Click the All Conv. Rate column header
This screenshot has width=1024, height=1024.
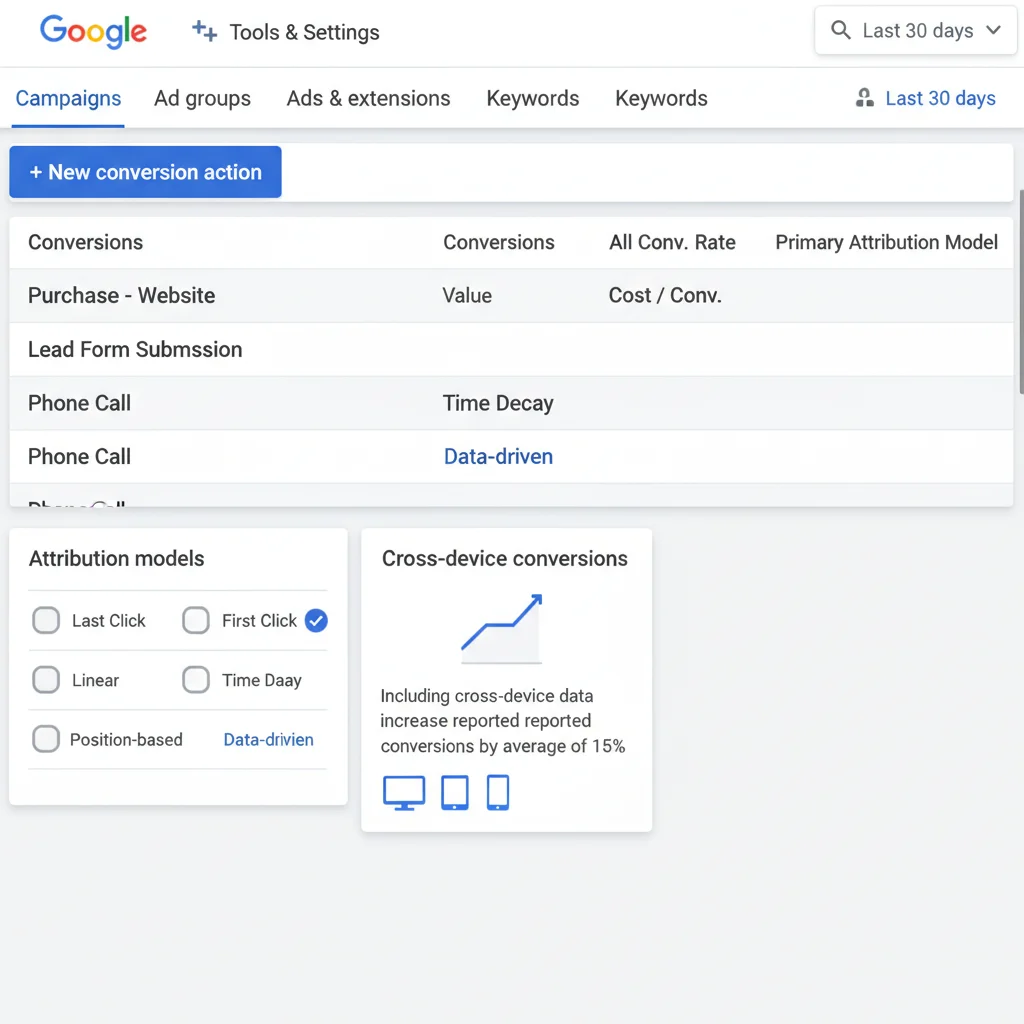(672, 242)
